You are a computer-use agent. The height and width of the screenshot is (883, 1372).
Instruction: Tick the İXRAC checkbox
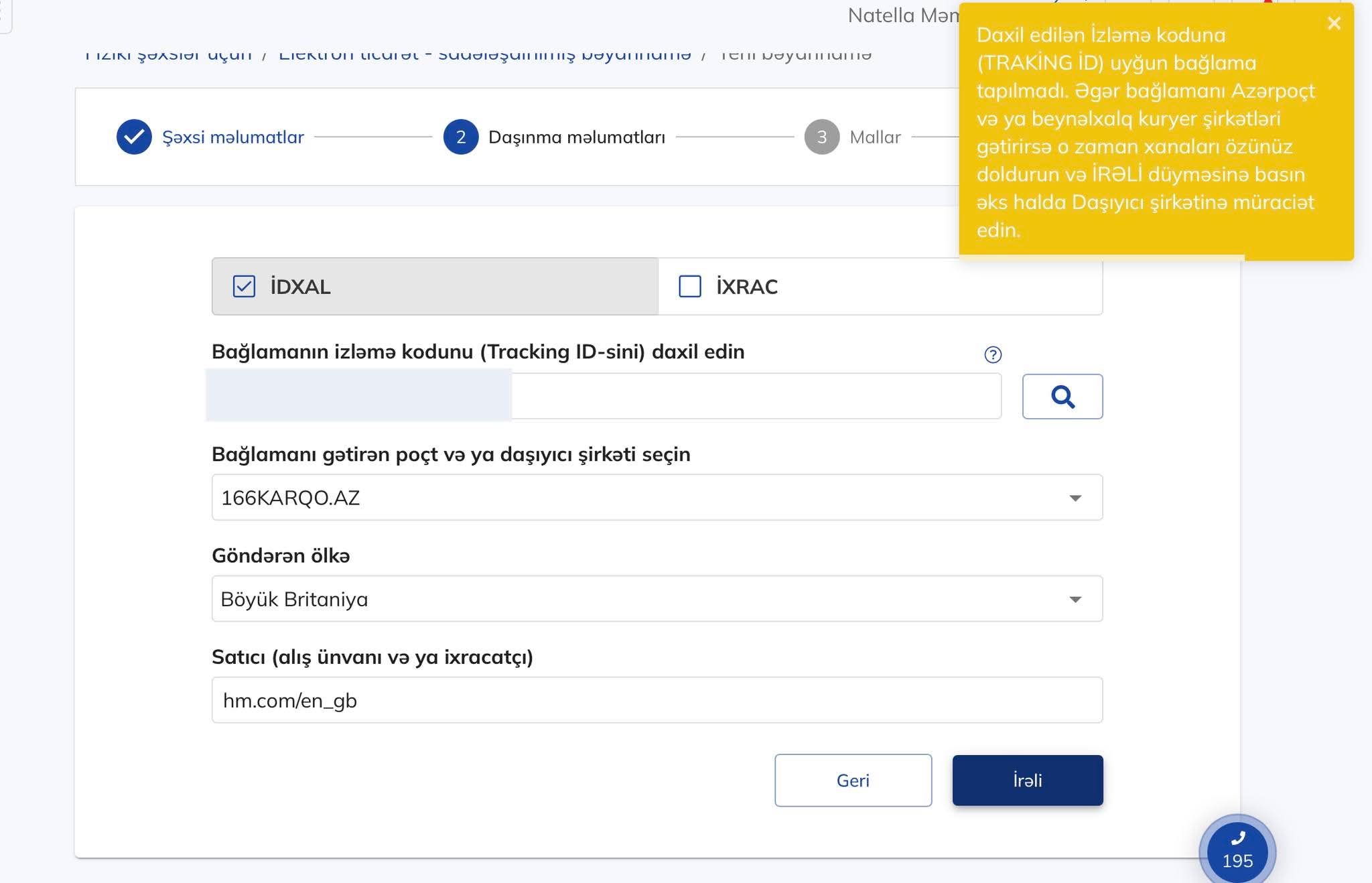689,287
